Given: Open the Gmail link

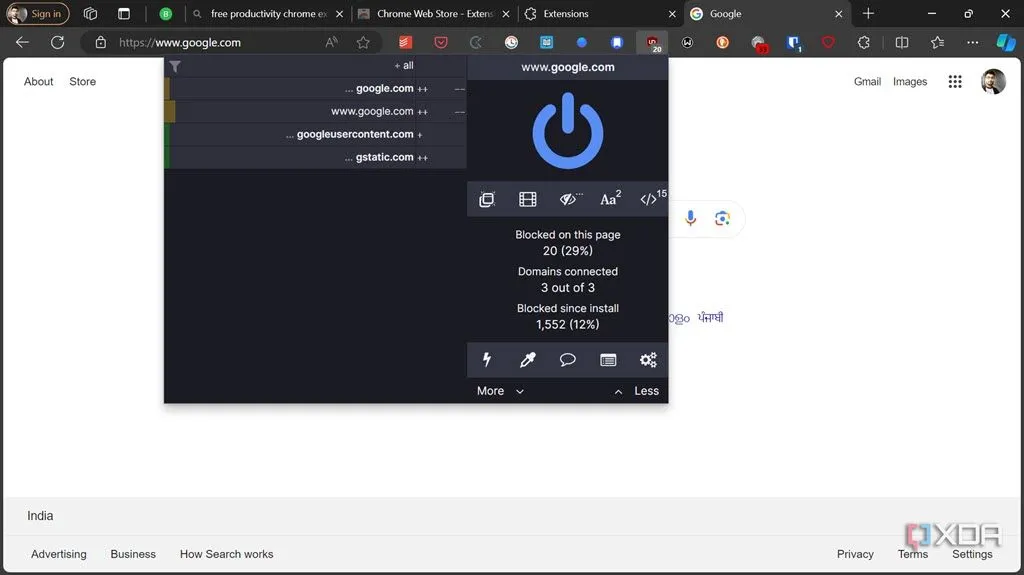Looking at the screenshot, I should 867,82.
